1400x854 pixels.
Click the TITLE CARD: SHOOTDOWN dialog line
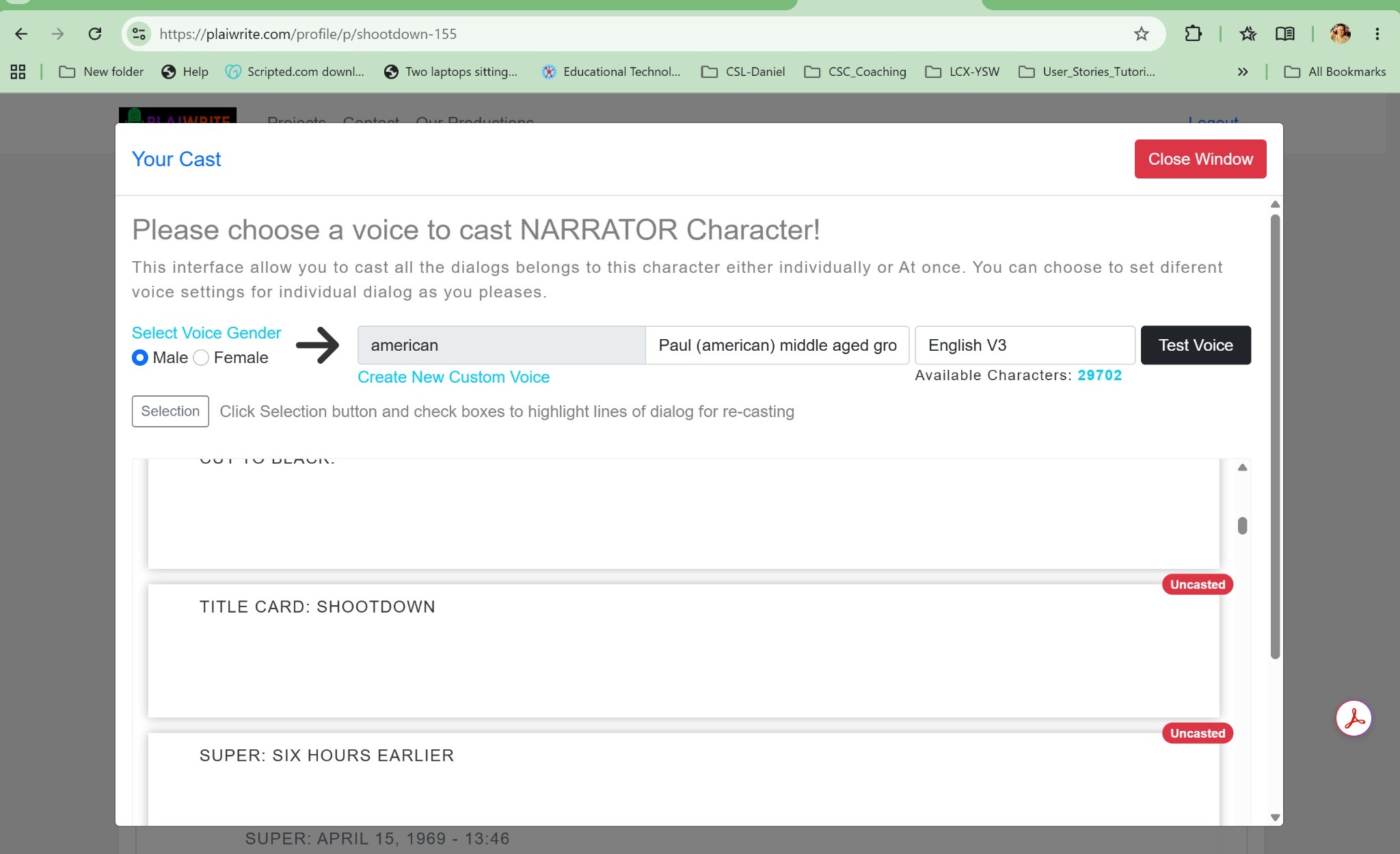[317, 607]
